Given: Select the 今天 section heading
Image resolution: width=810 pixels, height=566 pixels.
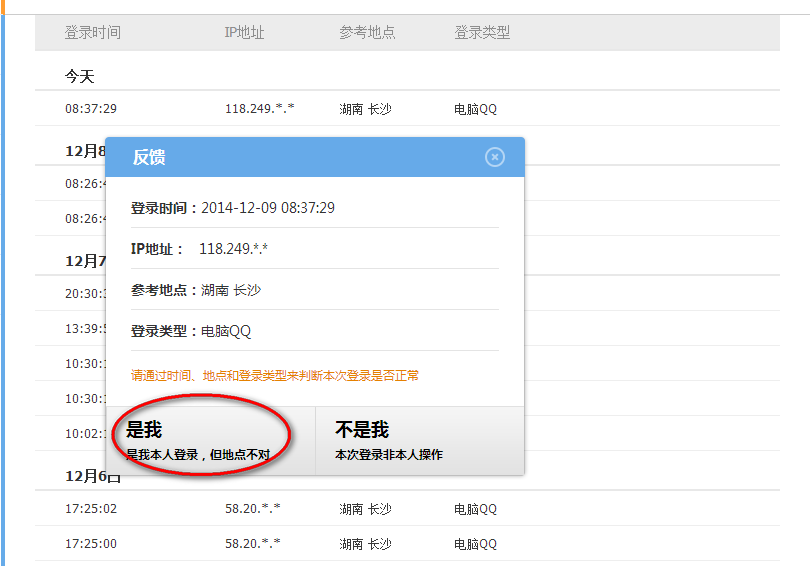Looking at the screenshot, I should click(80, 77).
